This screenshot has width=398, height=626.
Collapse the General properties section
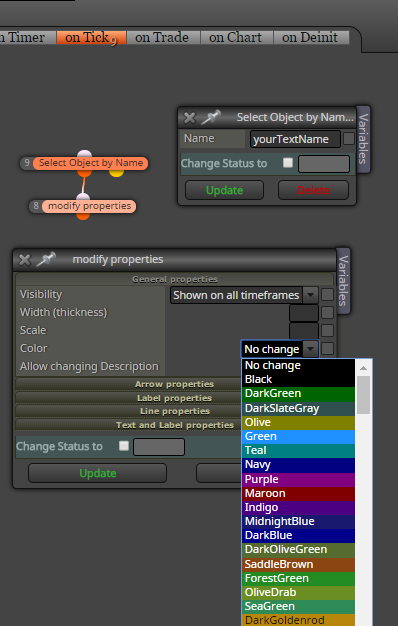pyautogui.click(x=174, y=279)
